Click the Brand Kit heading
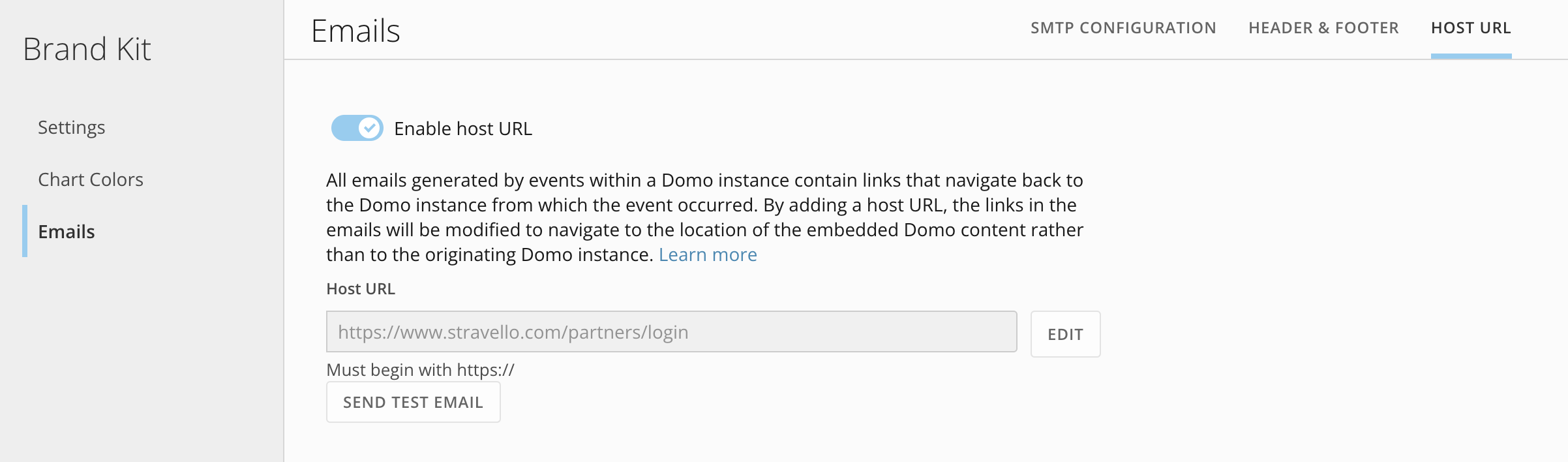The width and height of the screenshot is (1568, 462). [x=87, y=49]
